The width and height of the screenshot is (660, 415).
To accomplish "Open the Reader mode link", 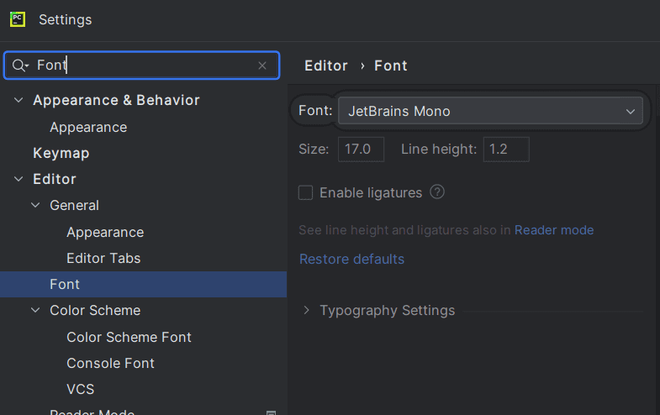I will click(x=554, y=230).
